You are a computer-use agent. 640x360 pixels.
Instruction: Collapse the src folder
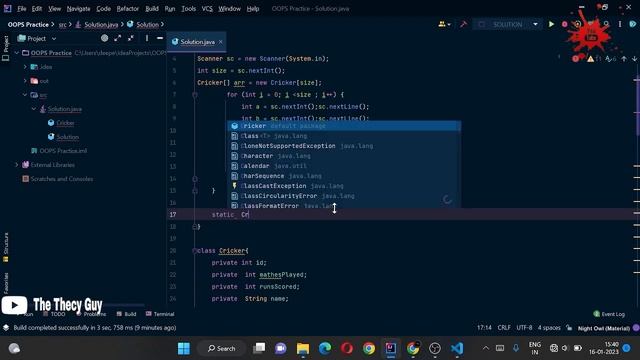pyautogui.click(x=25, y=95)
